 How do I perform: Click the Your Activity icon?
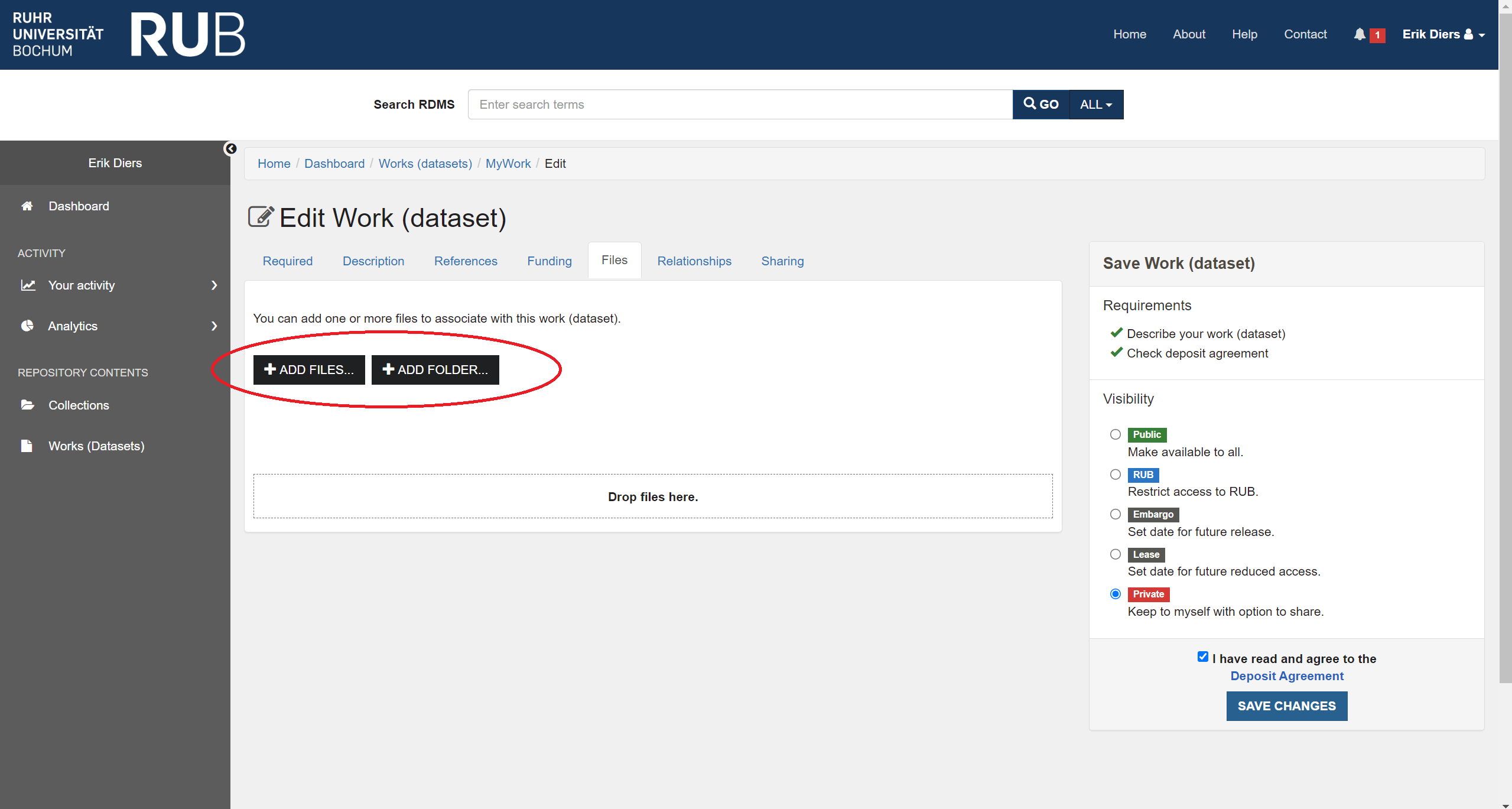pyautogui.click(x=27, y=286)
